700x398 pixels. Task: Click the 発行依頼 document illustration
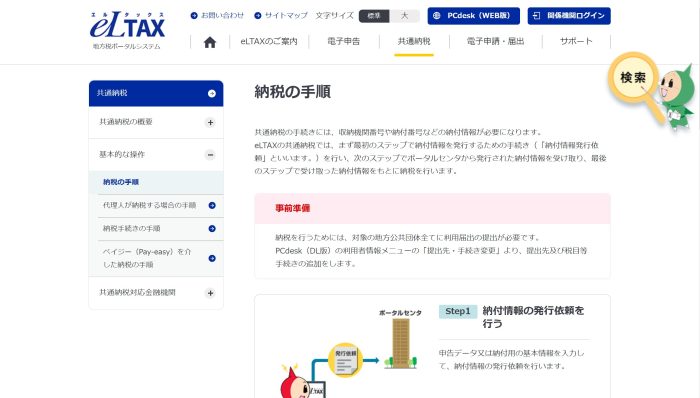tap(346, 360)
